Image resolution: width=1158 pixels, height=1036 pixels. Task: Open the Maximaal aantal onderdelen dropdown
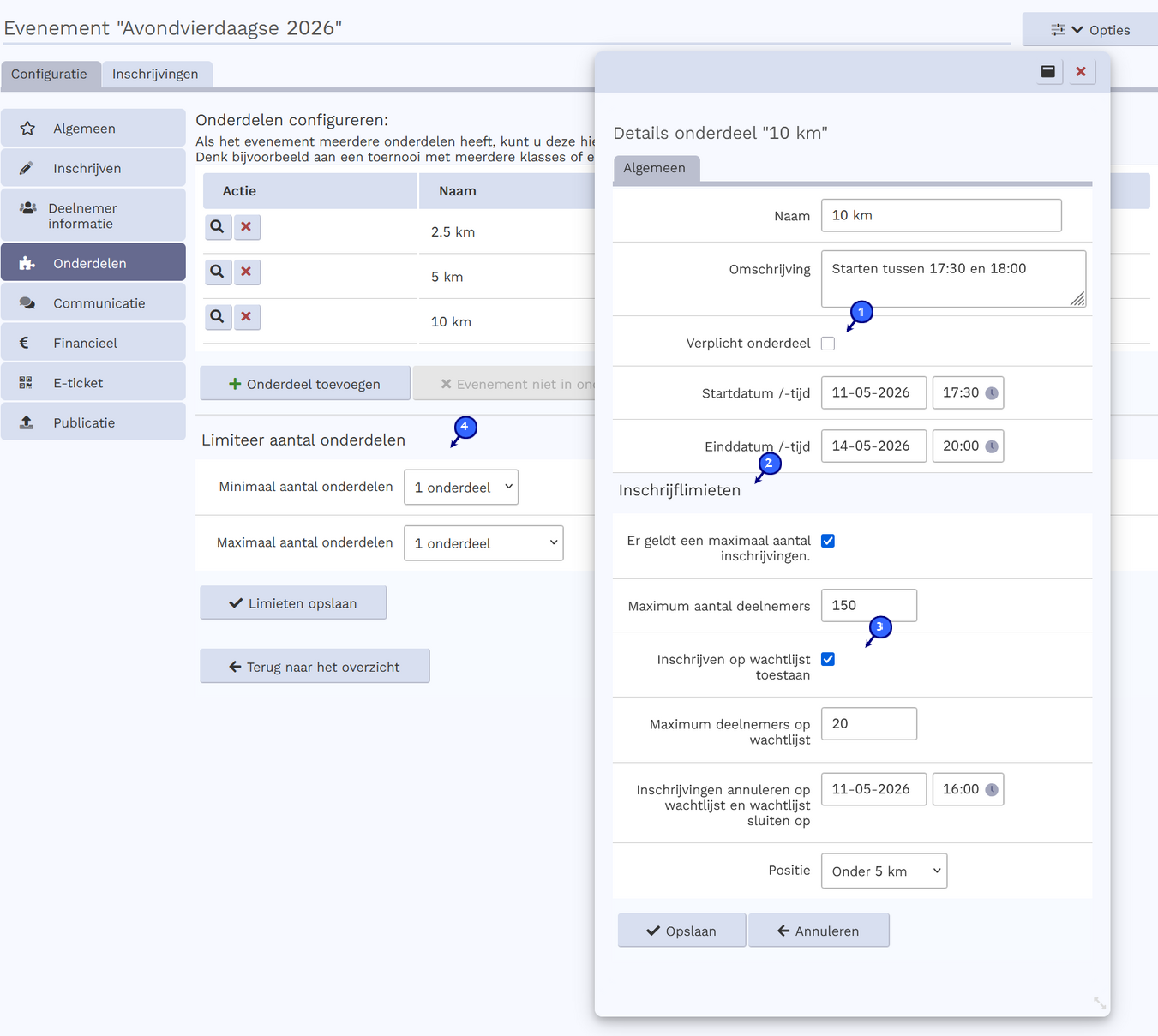coord(483,543)
